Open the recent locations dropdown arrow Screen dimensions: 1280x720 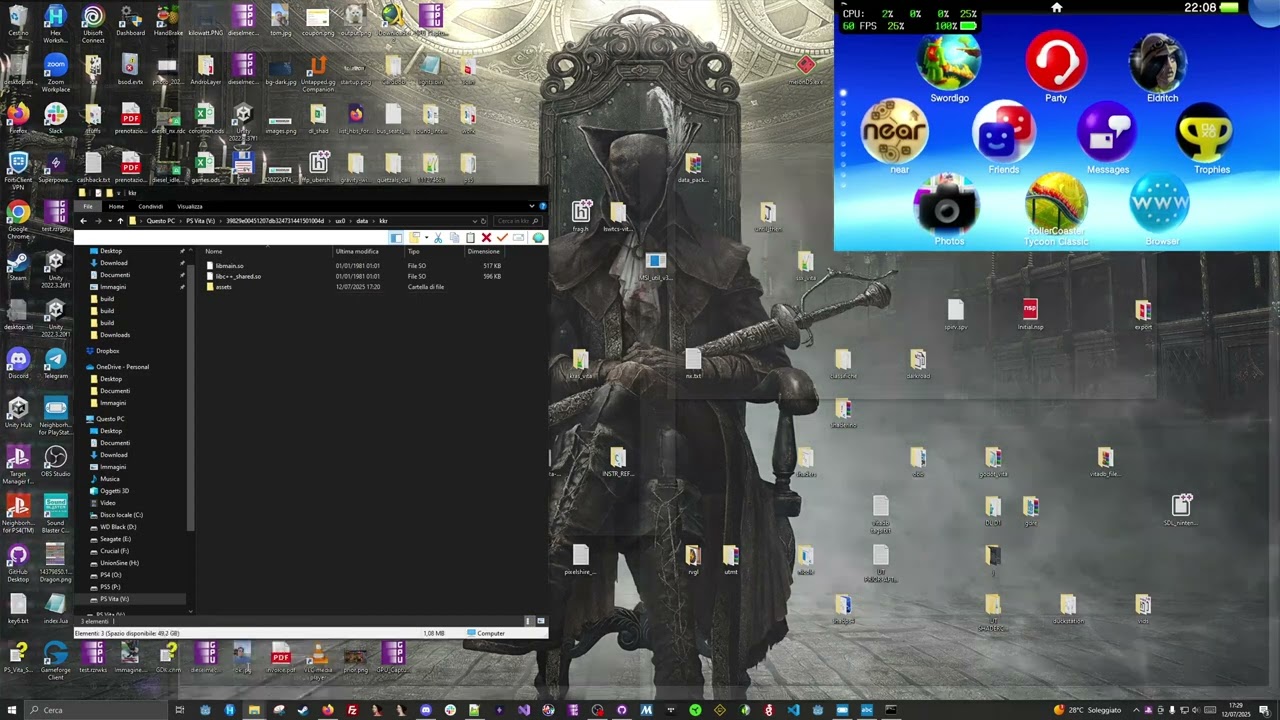click(x=108, y=221)
